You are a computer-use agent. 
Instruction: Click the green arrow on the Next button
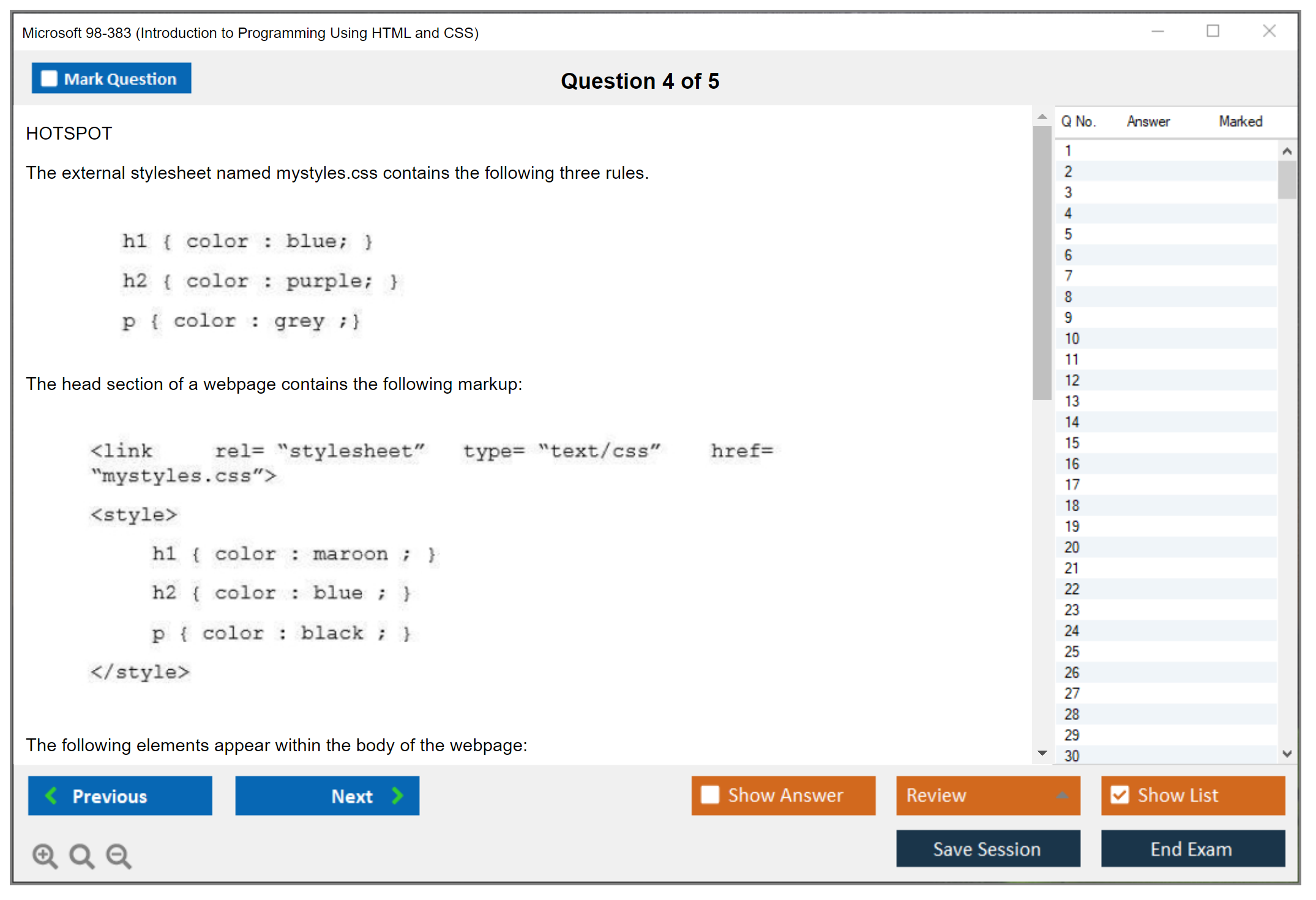click(x=398, y=795)
